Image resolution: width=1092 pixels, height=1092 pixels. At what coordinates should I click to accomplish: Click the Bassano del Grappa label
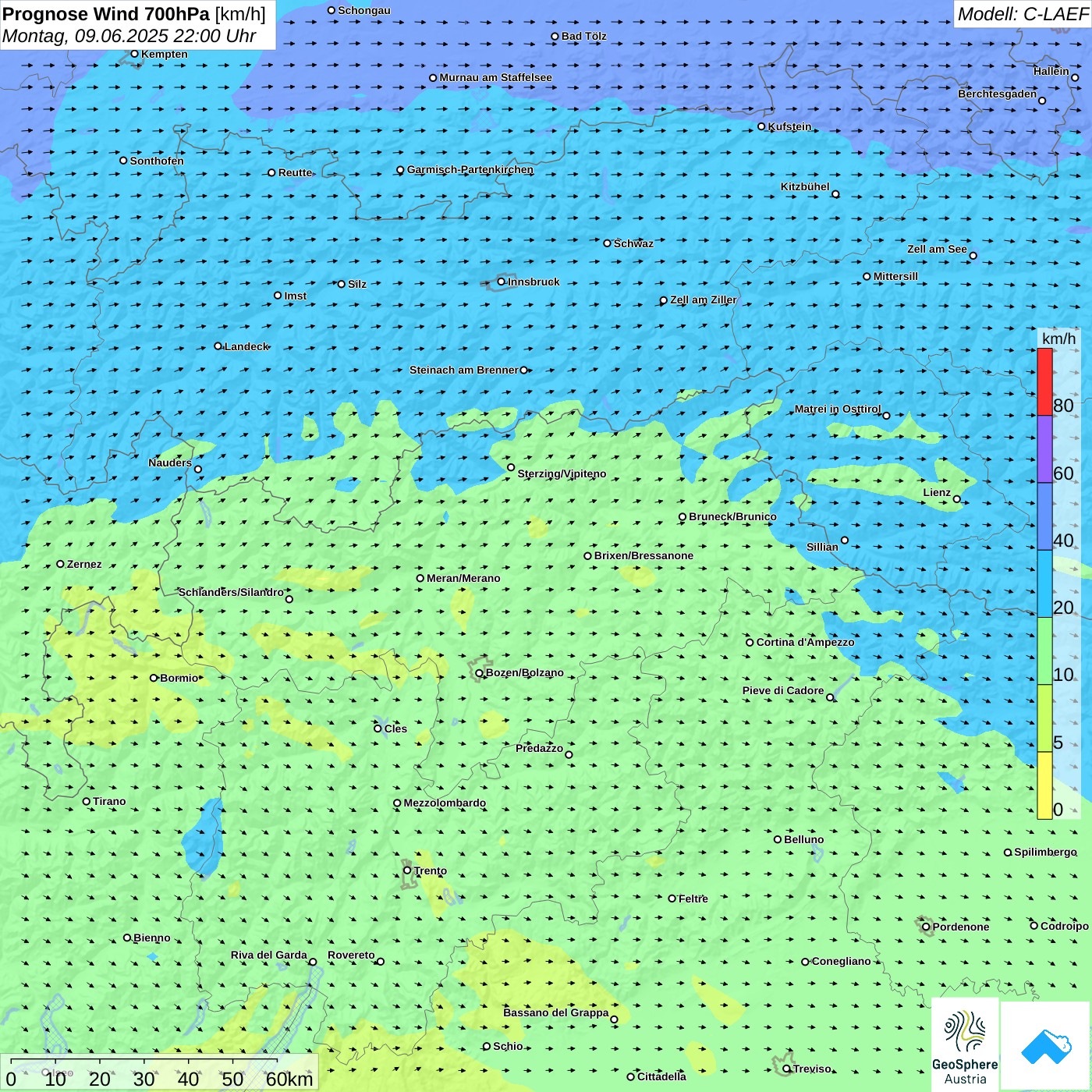(555, 1012)
